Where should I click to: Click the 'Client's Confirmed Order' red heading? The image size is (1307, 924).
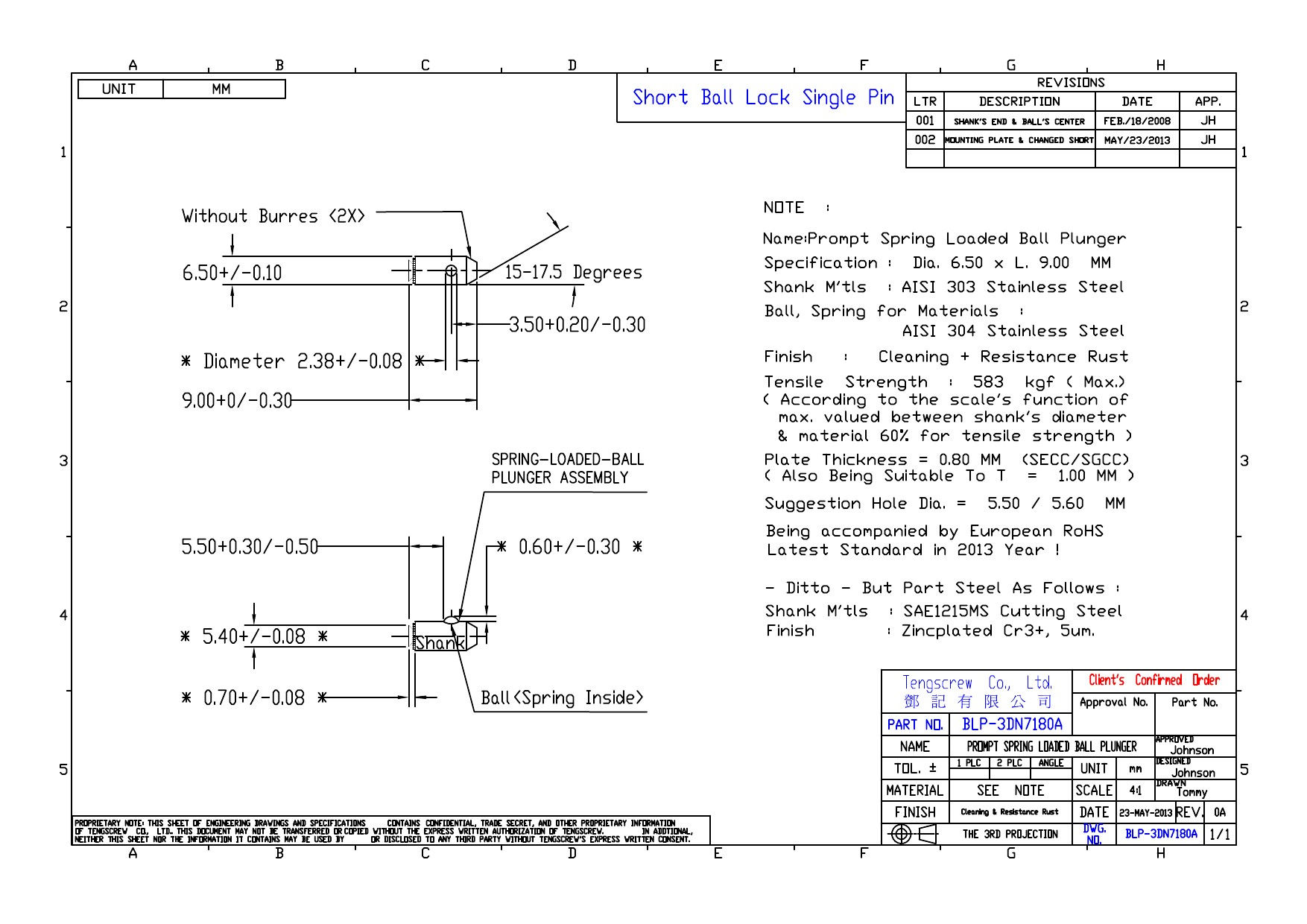pyautogui.click(x=1153, y=680)
